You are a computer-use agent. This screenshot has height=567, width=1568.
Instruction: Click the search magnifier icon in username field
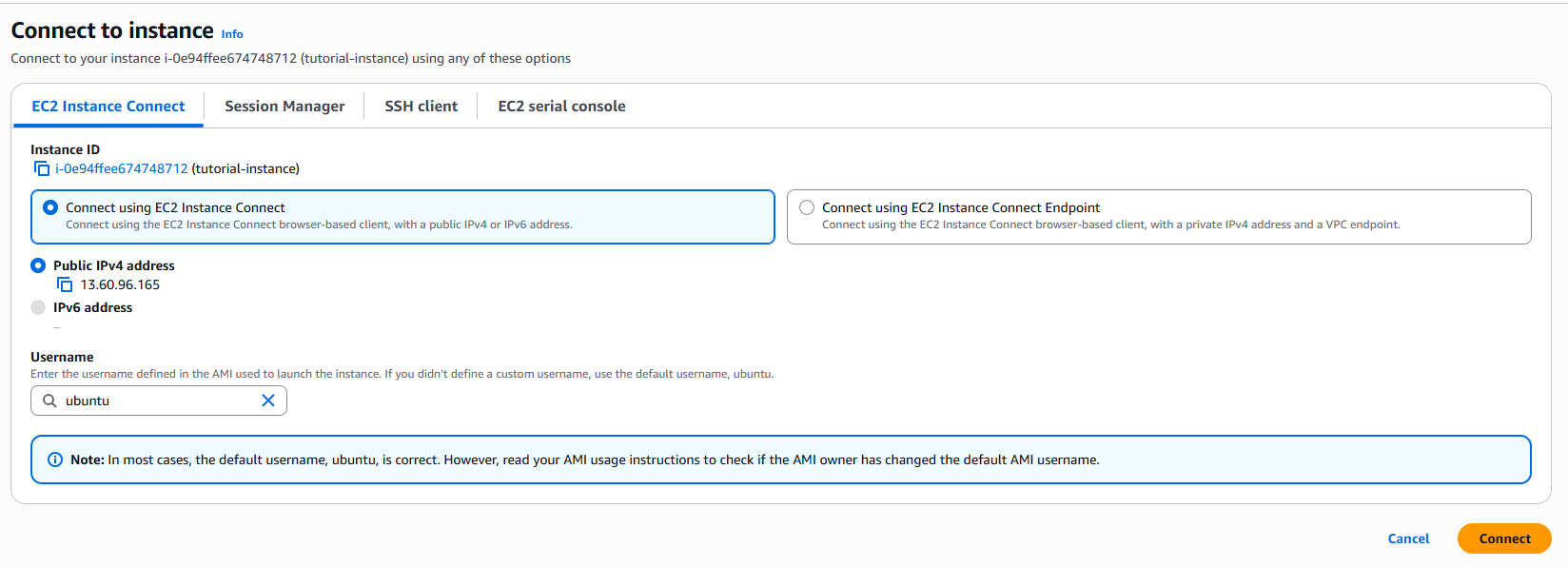[49, 401]
